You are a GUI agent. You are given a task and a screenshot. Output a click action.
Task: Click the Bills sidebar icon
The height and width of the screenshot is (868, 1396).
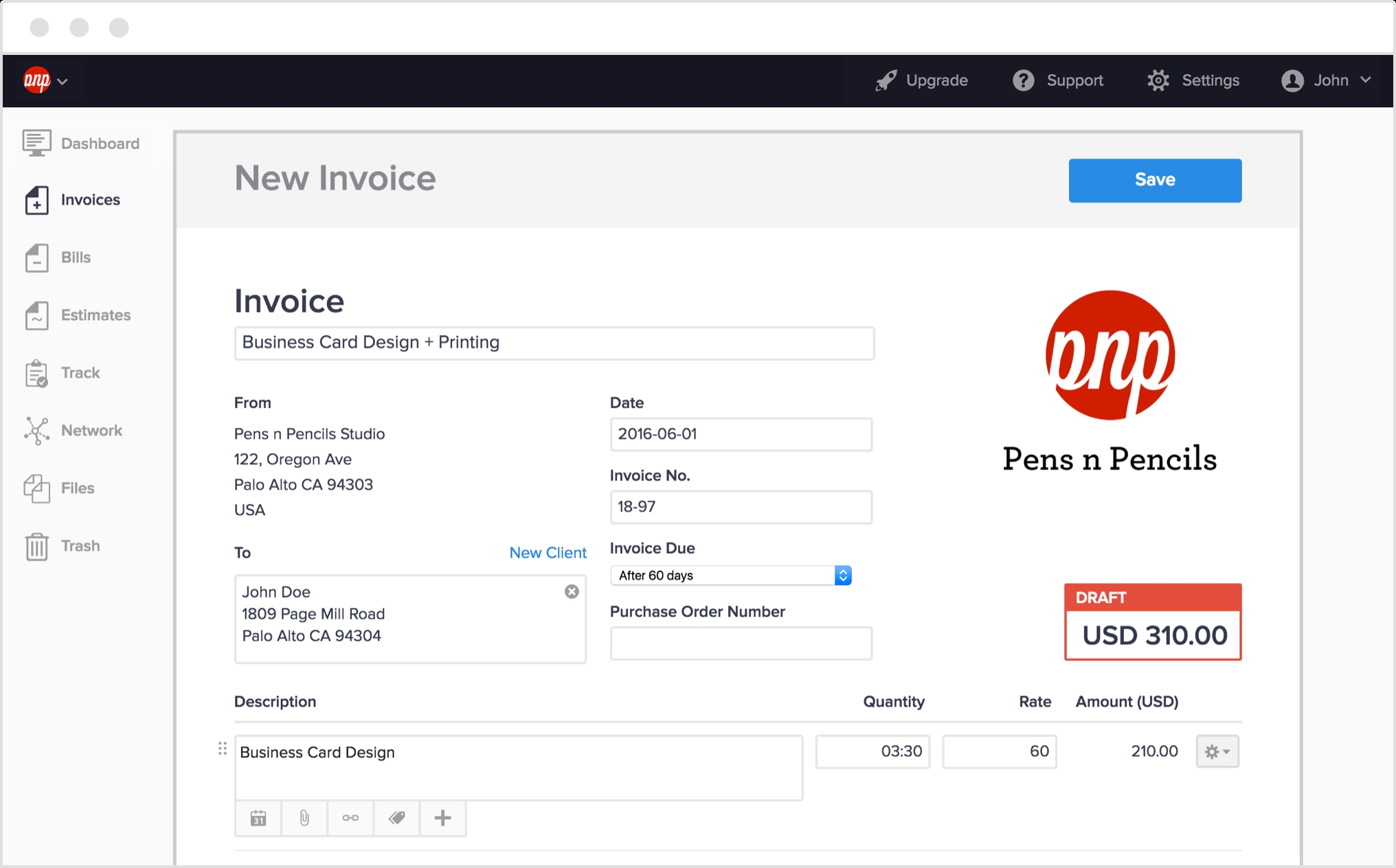point(35,257)
